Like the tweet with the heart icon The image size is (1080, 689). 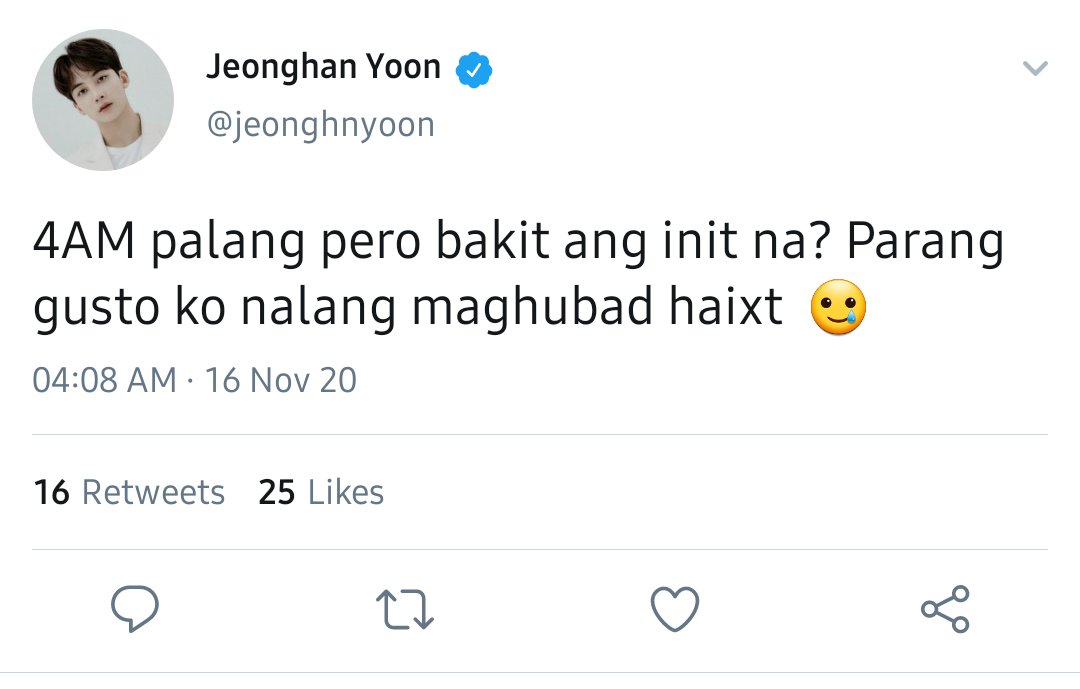[x=675, y=609]
